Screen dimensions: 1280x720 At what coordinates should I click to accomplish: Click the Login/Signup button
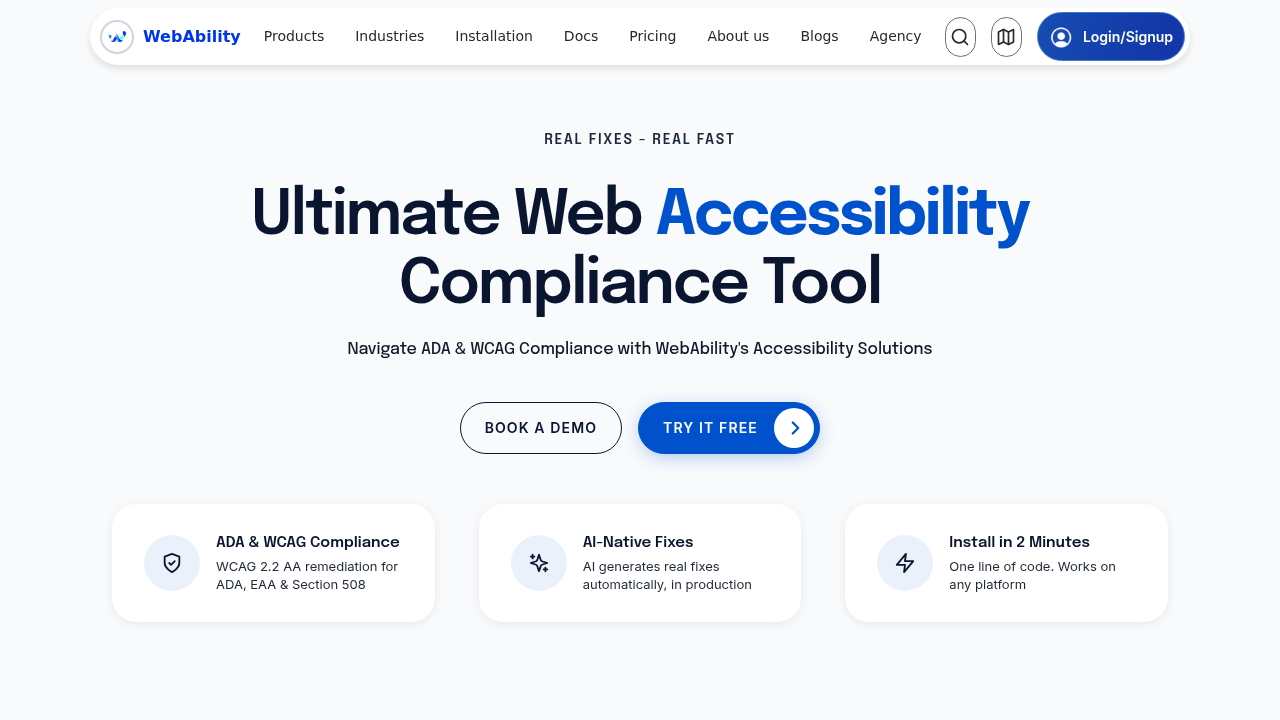coord(1111,37)
